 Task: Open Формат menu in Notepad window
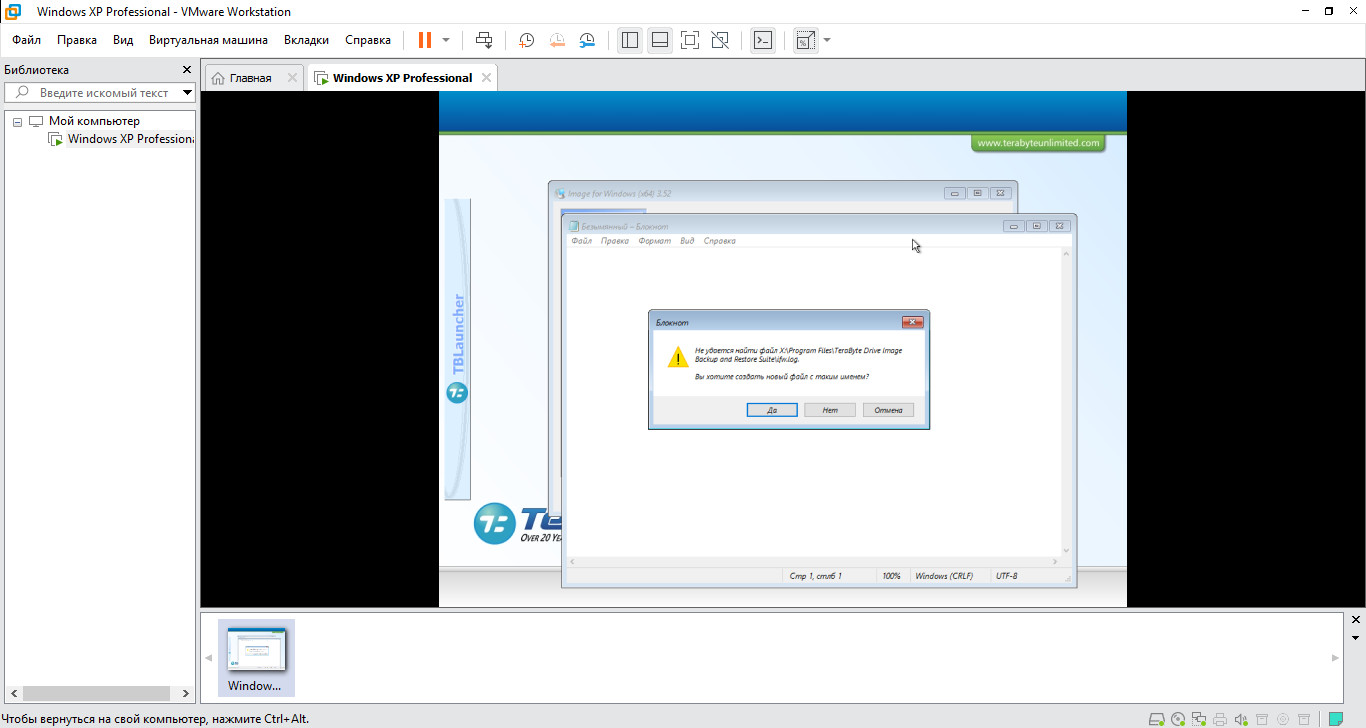655,241
